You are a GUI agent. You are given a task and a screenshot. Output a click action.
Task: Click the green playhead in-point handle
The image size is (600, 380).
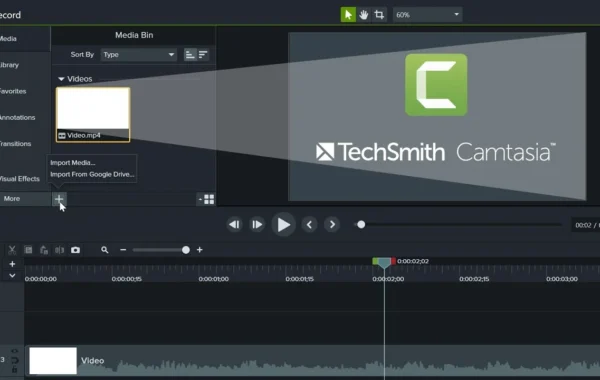click(375, 261)
